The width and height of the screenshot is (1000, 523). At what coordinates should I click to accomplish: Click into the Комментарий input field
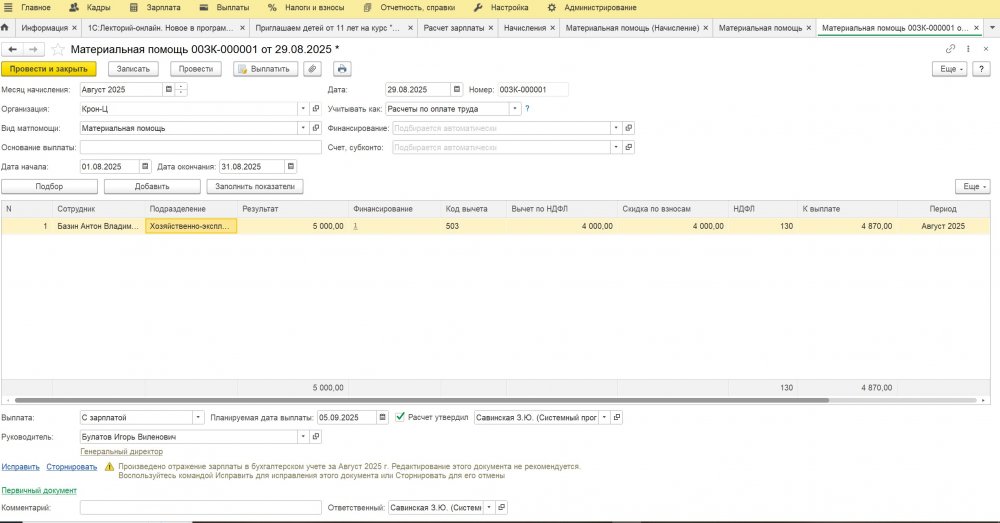click(x=200, y=508)
